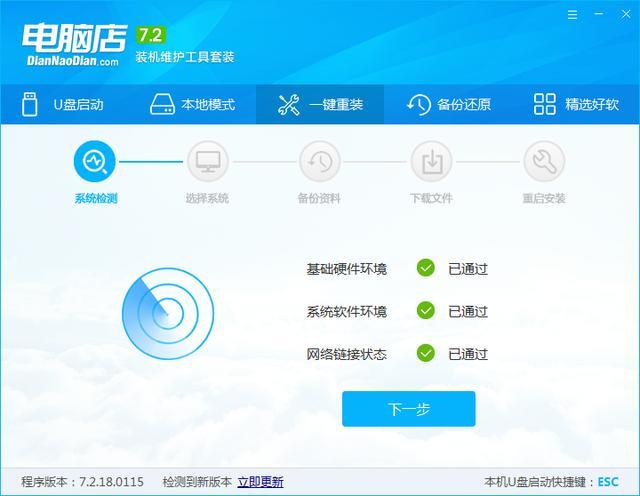
Task: Click the 重启安装 step label
Action: click(x=544, y=198)
